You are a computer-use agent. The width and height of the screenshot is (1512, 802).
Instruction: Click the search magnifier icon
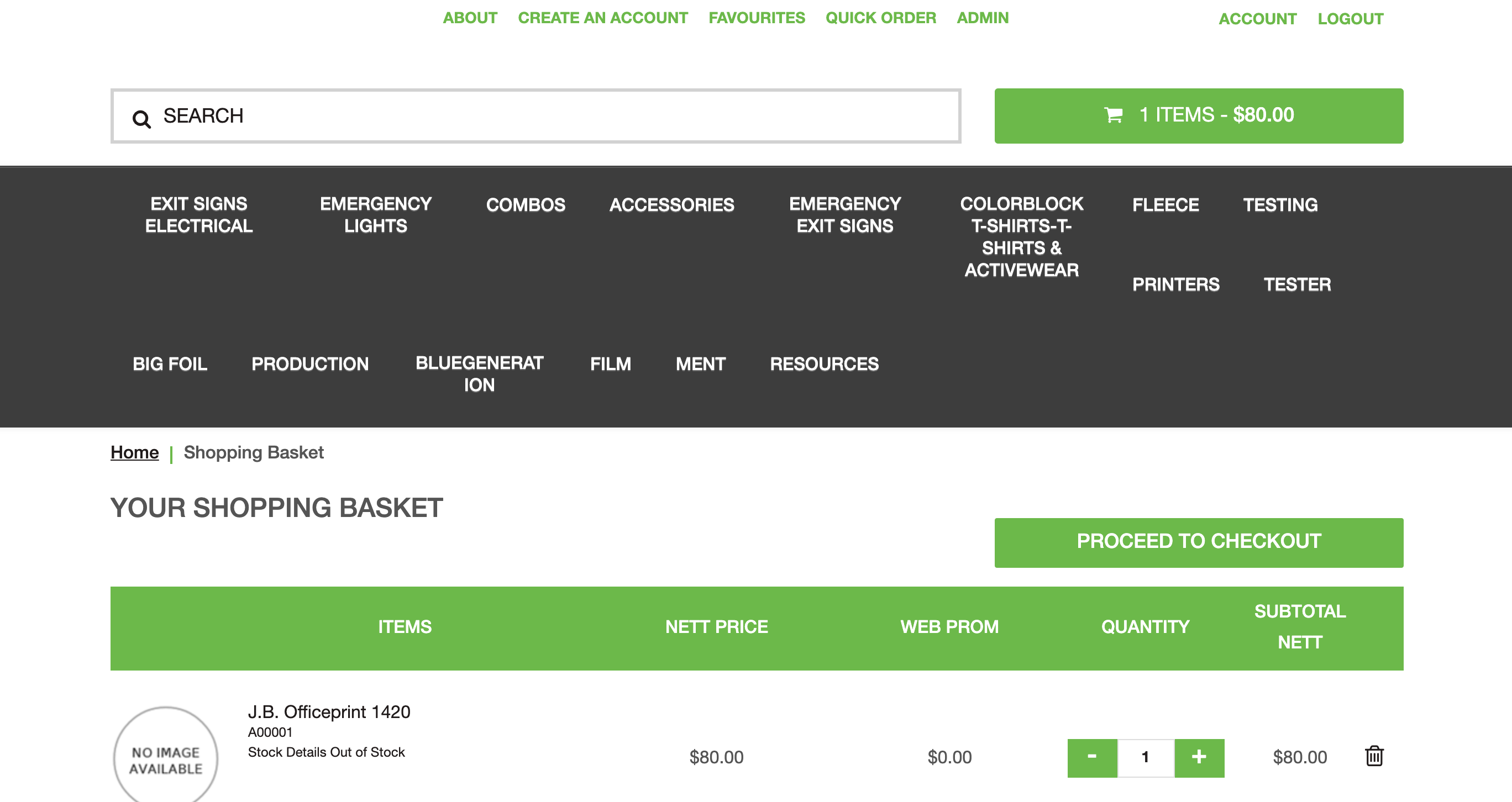[x=141, y=119]
